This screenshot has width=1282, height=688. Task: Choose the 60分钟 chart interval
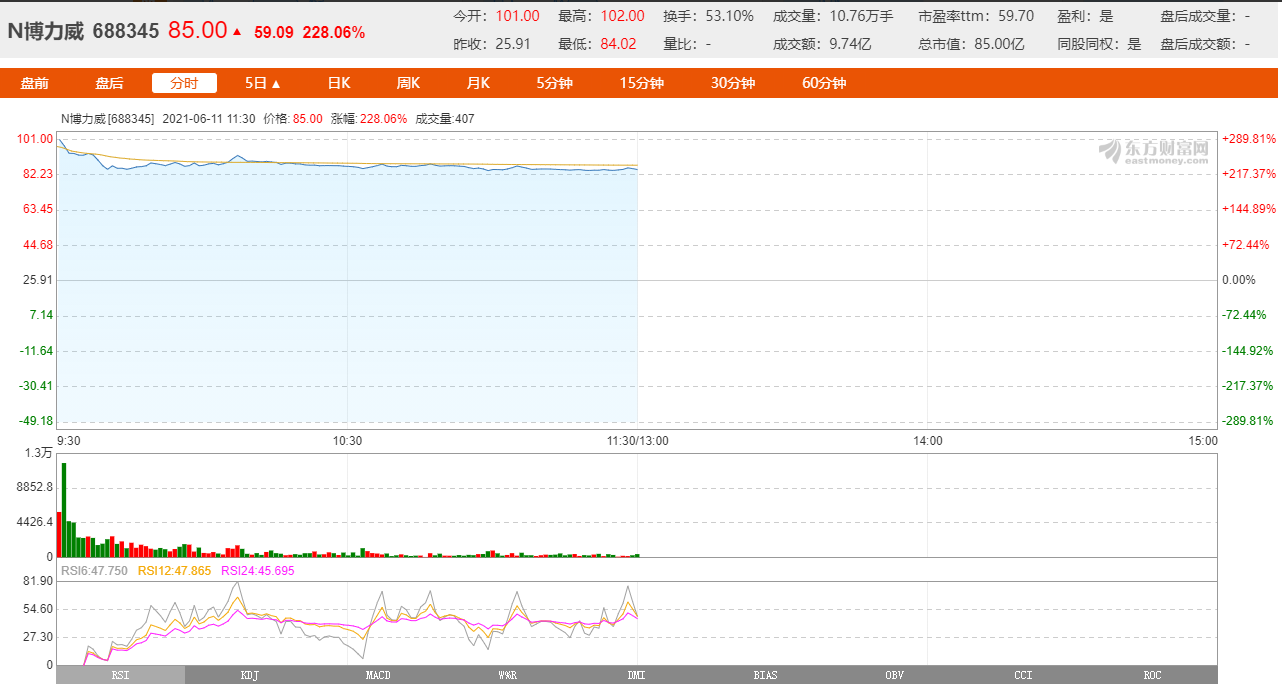tap(824, 83)
